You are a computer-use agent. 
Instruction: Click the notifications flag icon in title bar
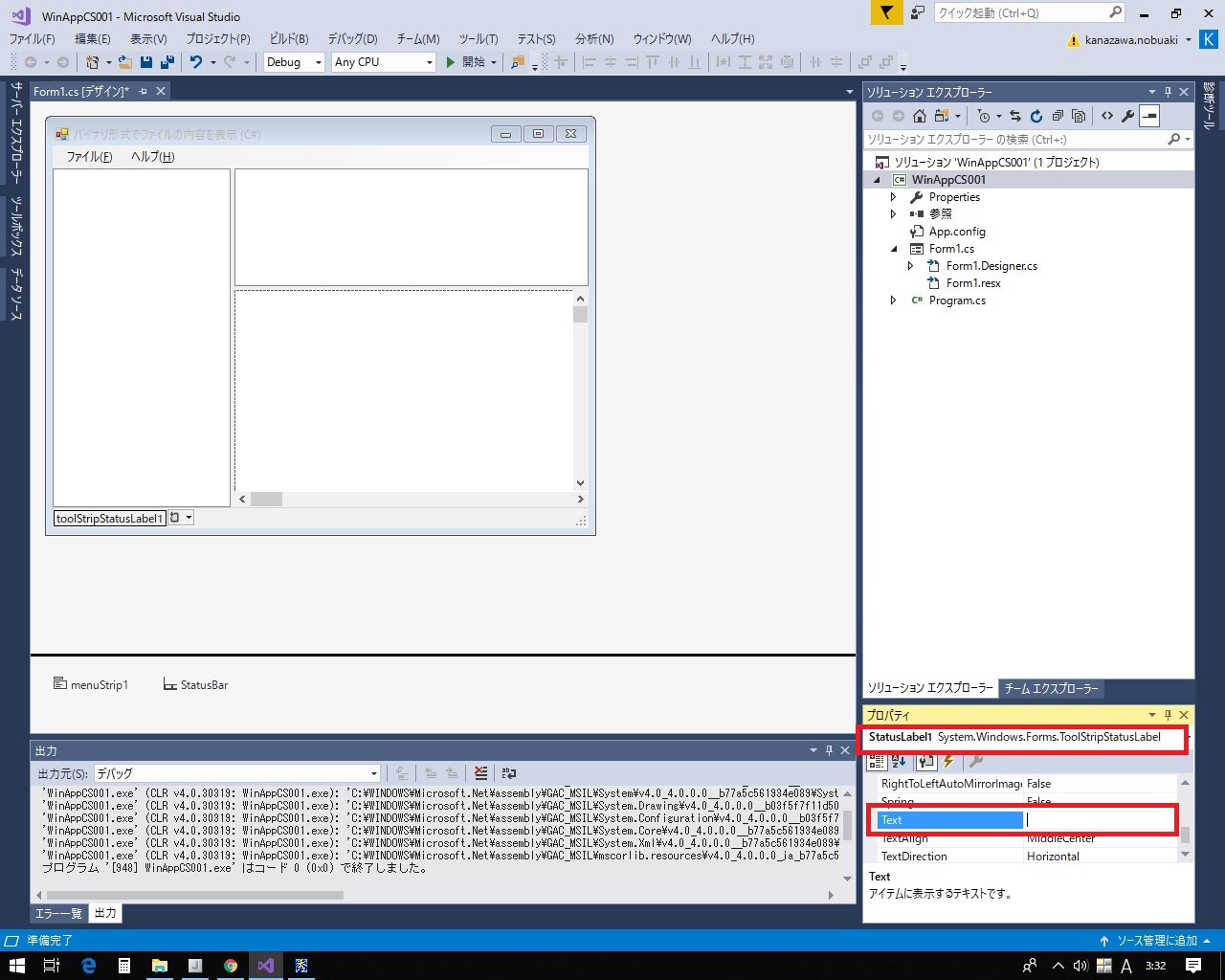887,12
